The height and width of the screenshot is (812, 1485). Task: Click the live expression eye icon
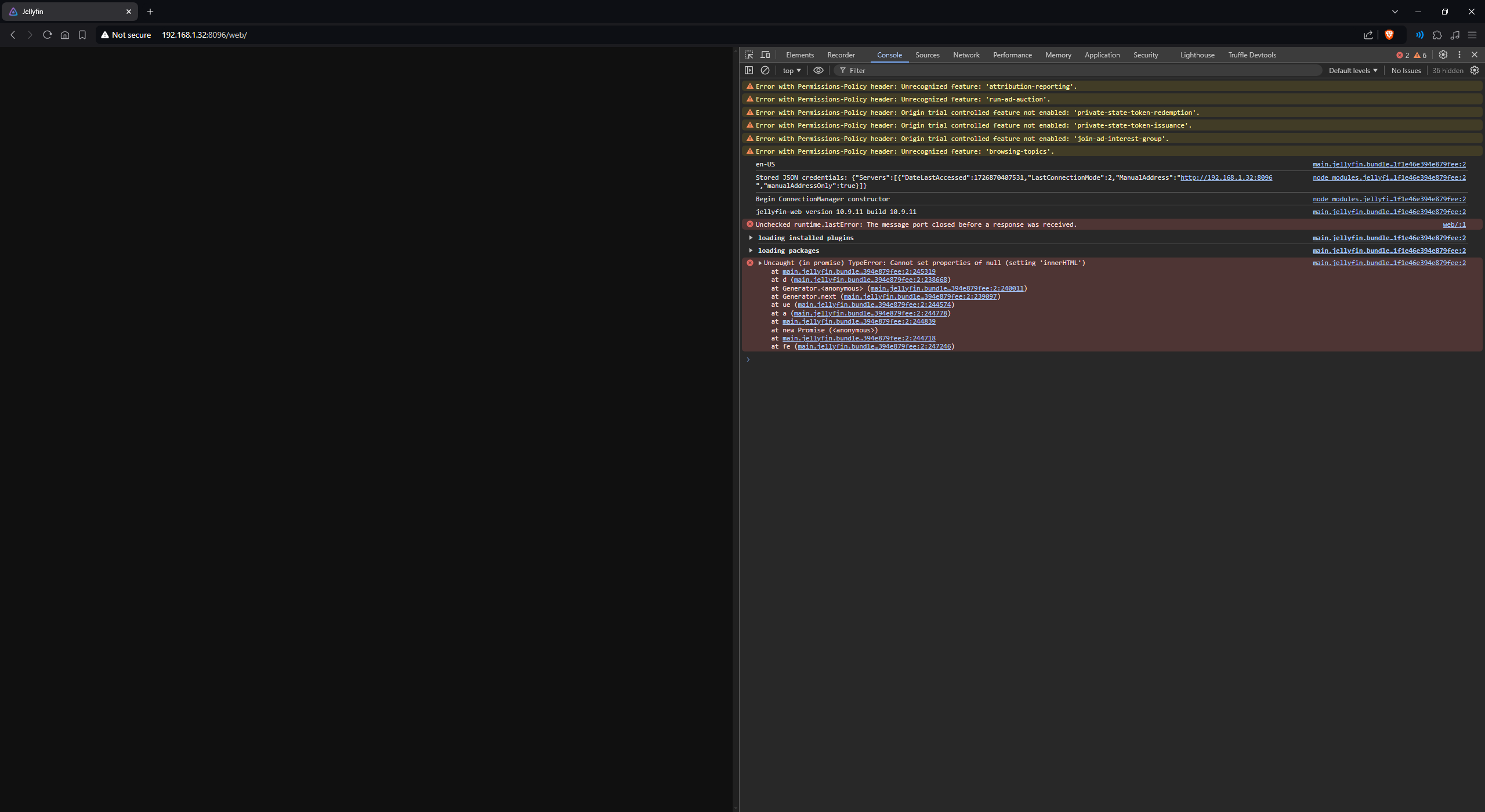pyautogui.click(x=818, y=70)
